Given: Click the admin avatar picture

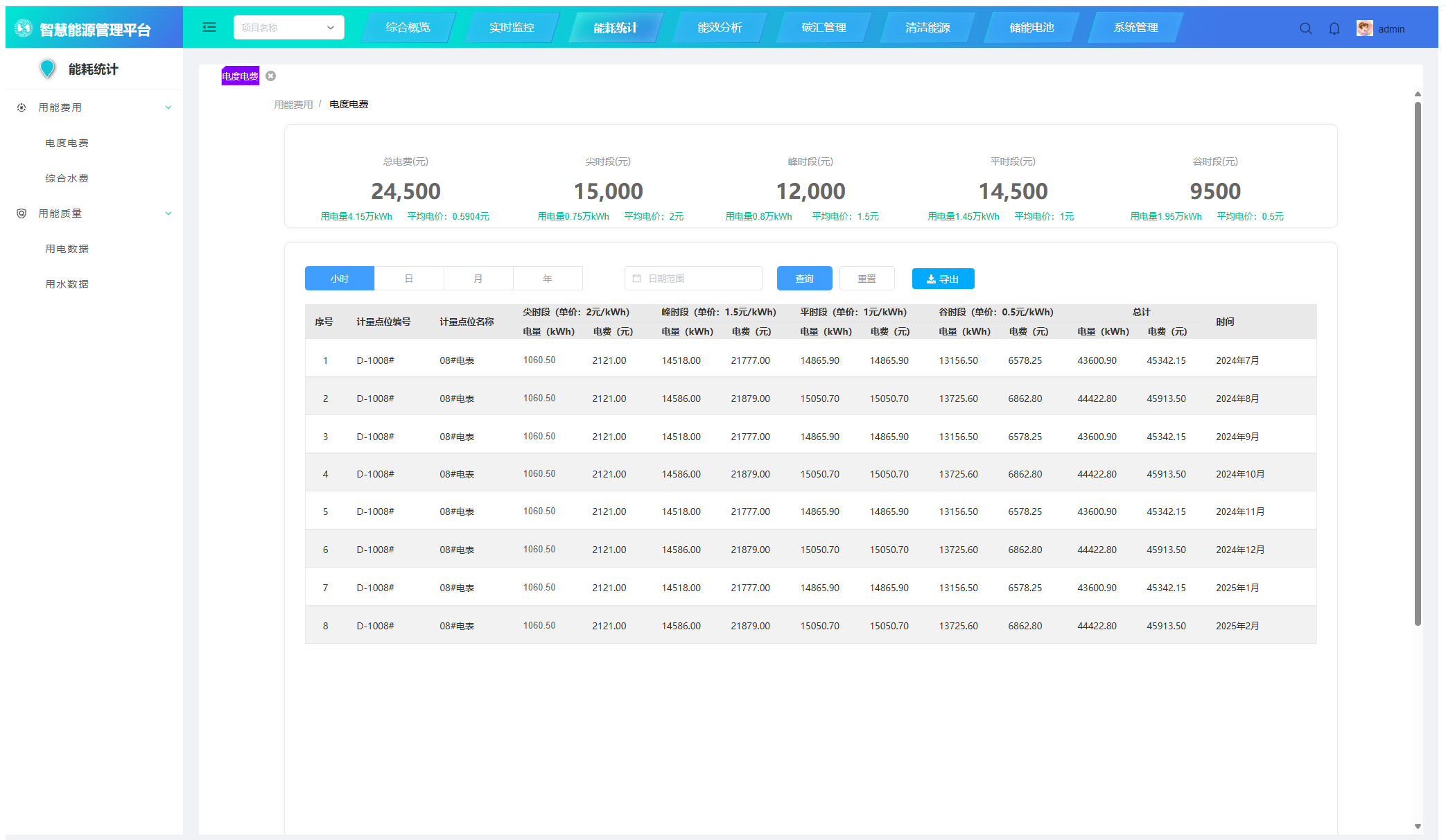Looking at the screenshot, I should click(1364, 28).
